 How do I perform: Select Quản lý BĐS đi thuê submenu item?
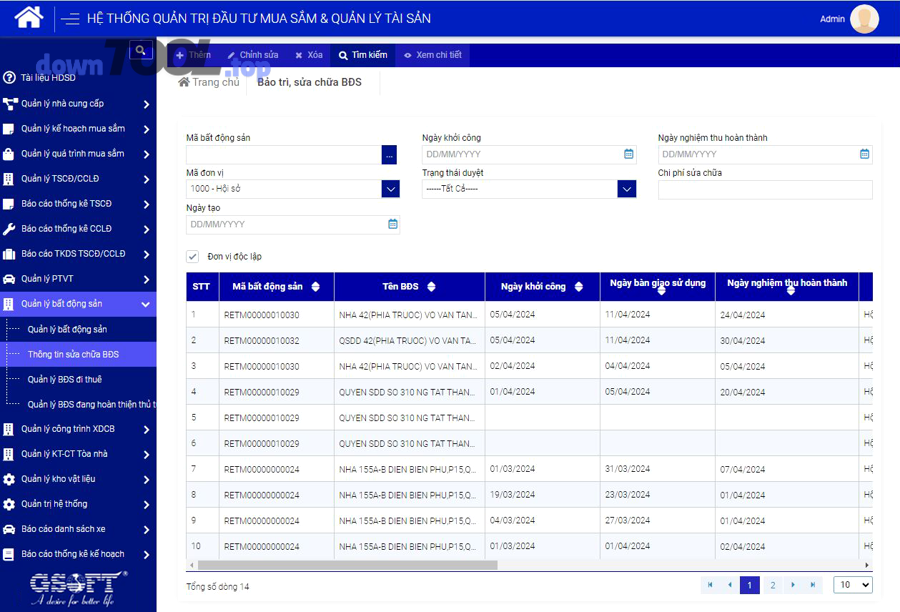coord(64,380)
